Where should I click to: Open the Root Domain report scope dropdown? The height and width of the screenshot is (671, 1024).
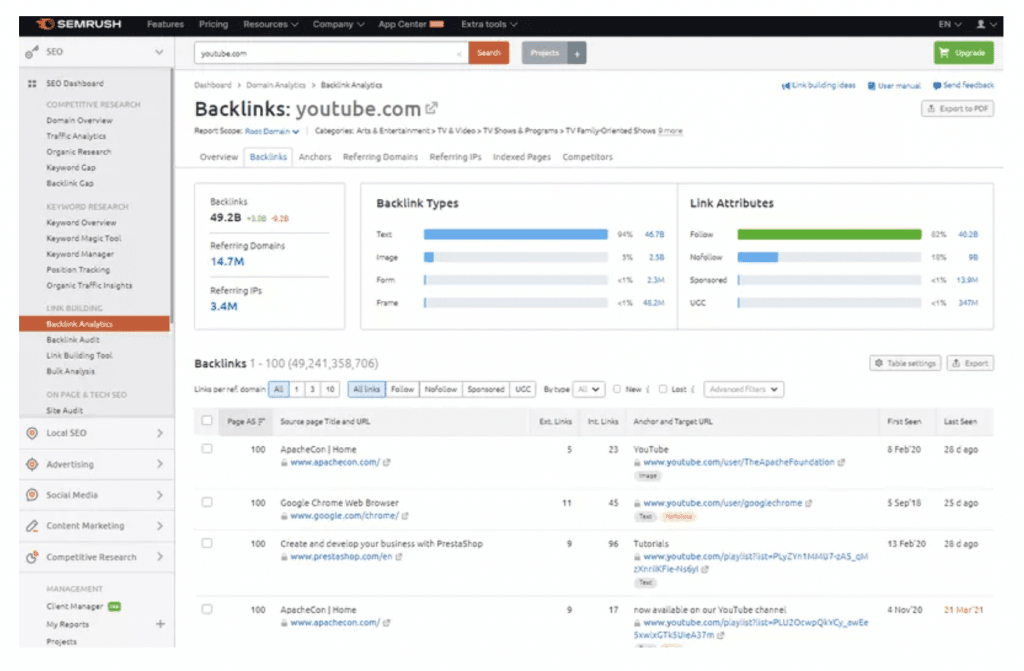[272, 131]
